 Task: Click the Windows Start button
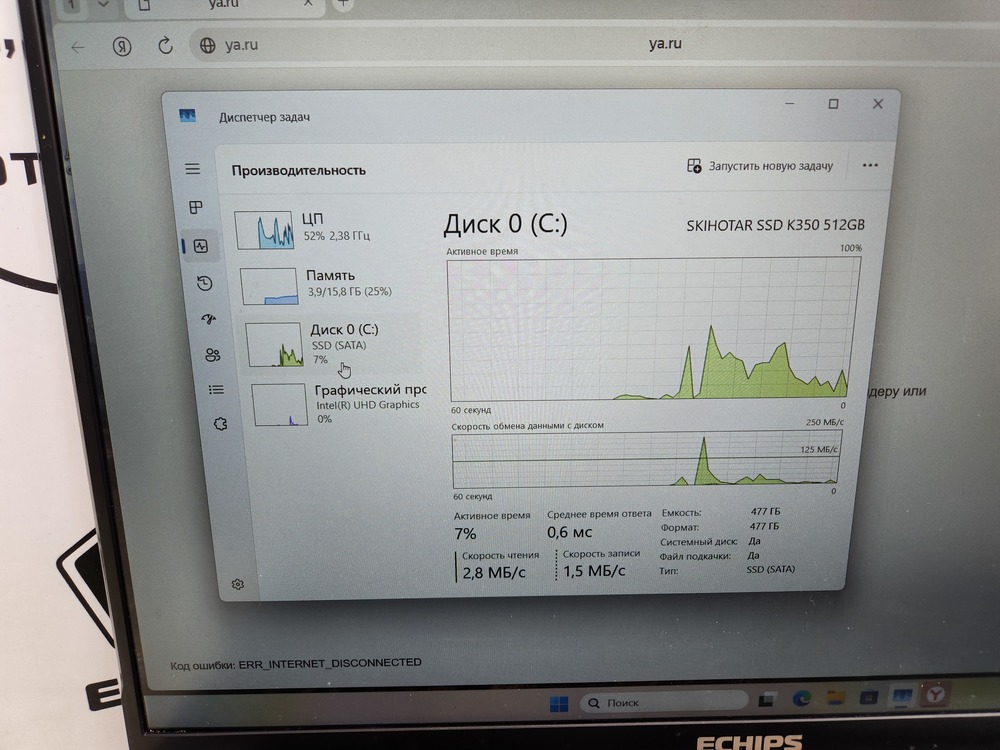556,703
